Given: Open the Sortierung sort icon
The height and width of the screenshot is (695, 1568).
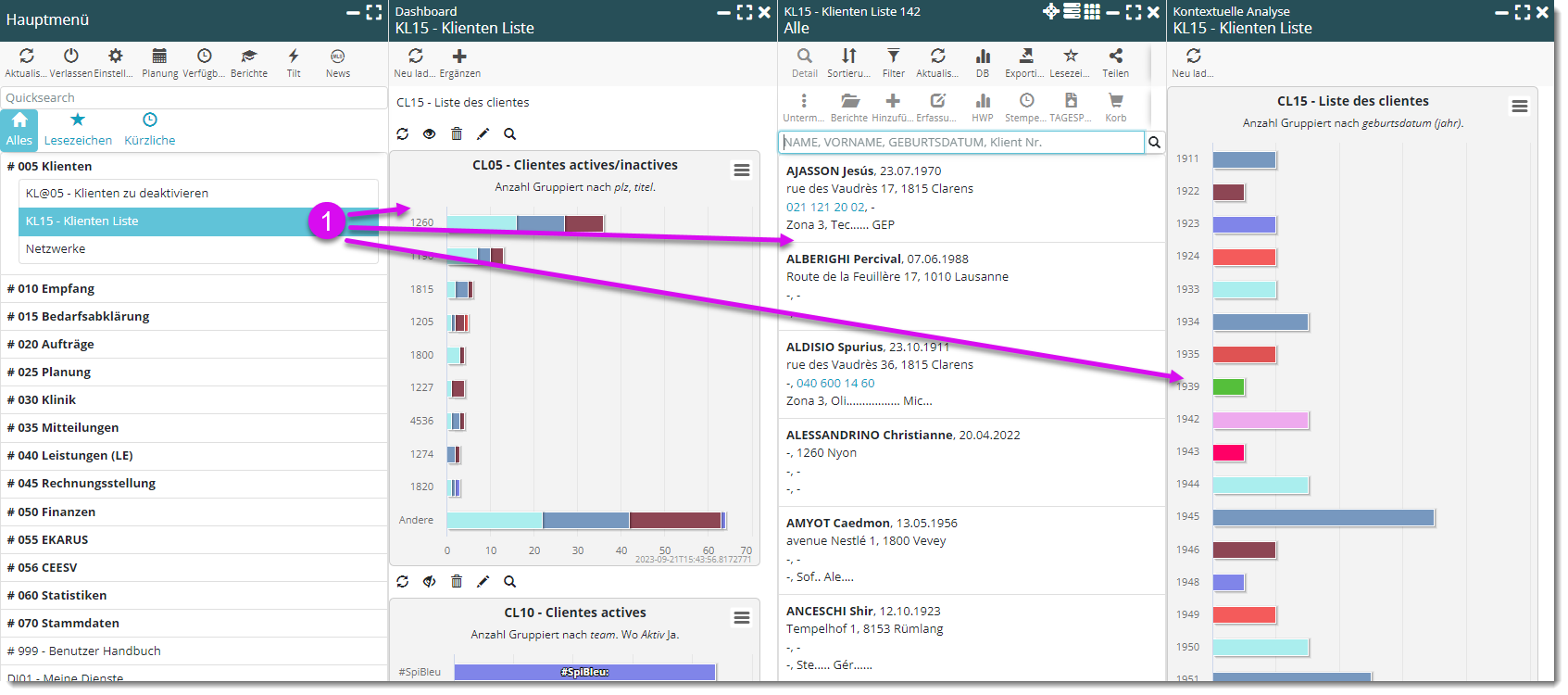Looking at the screenshot, I should click(848, 57).
